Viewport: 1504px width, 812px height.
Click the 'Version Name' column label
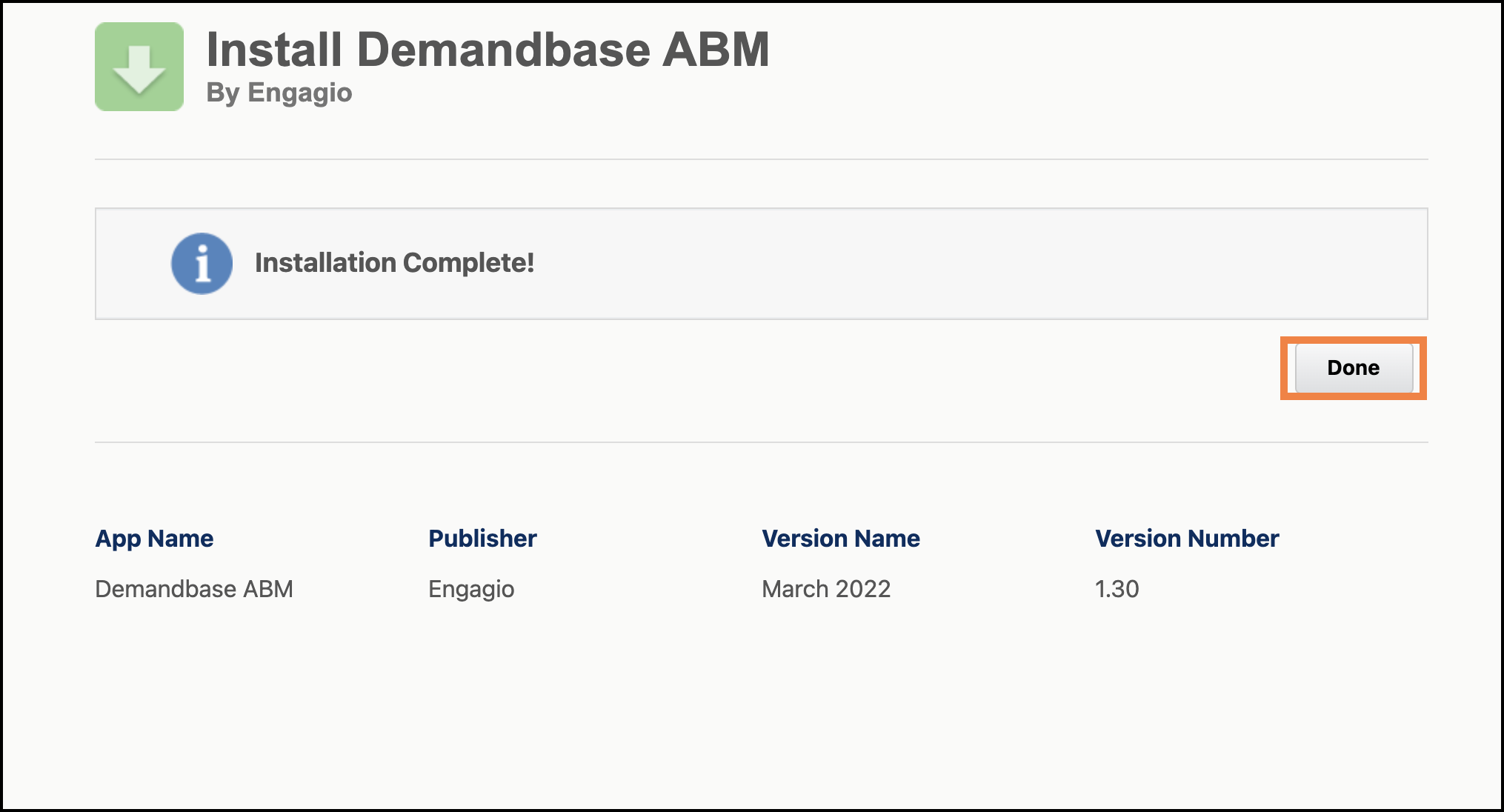[x=841, y=539]
